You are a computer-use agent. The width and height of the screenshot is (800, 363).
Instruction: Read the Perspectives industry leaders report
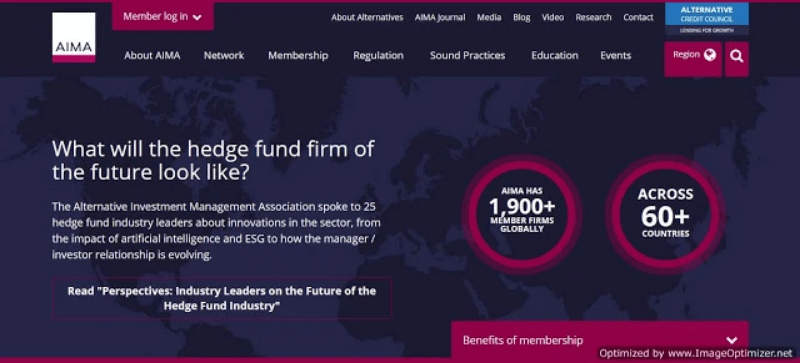222,298
